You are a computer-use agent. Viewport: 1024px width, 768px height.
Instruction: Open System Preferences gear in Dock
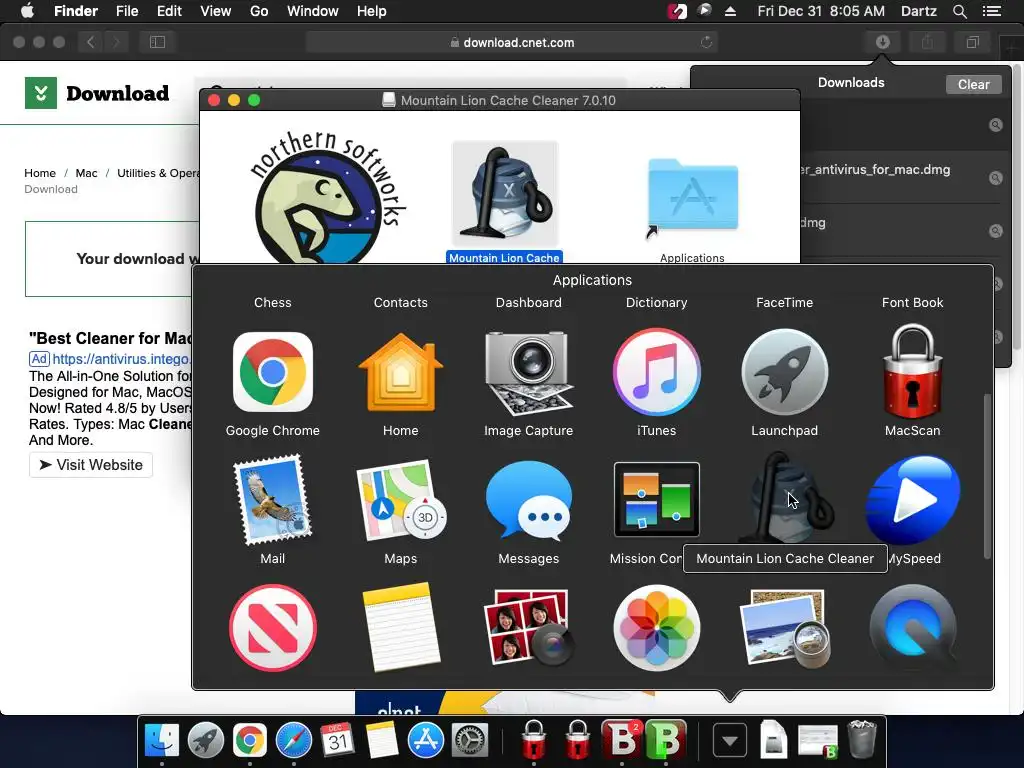pyautogui.click(x=470, y=741)
